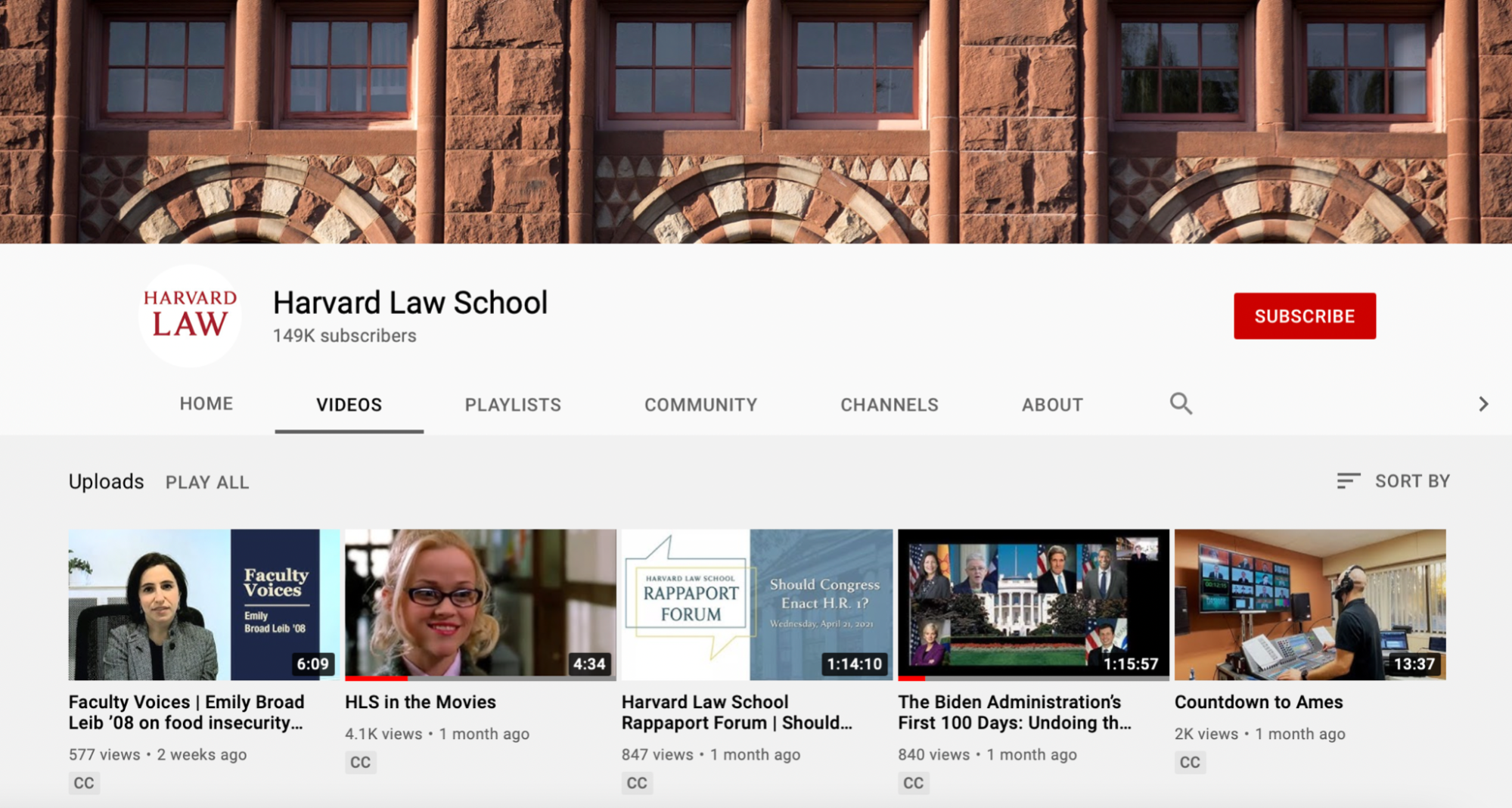Image resolution: width=1512 pixels, height=808 pixels.
Task: Select the Harvard Law channel avatar
Action: tap(190, 315)
